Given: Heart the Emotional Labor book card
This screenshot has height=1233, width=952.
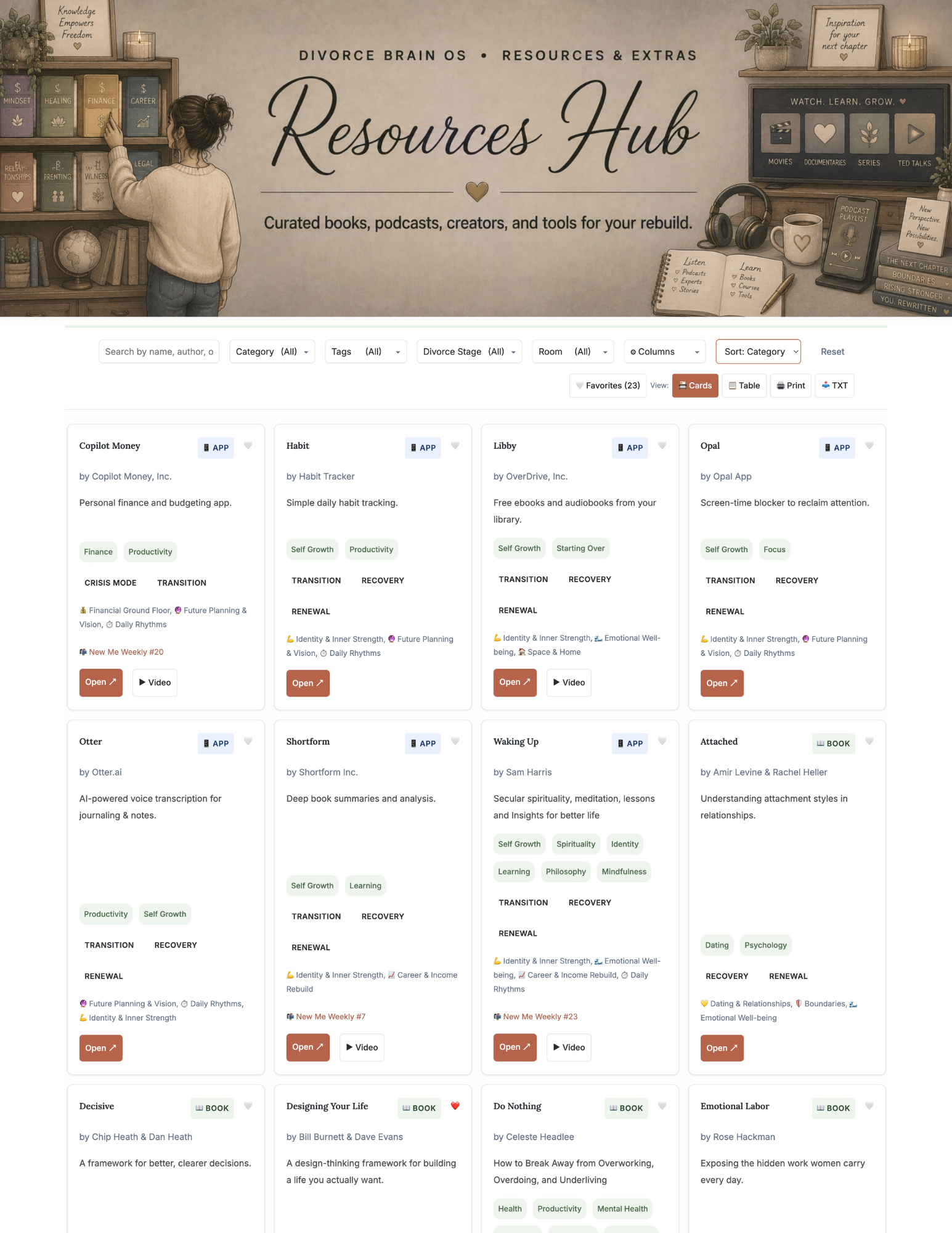Looking at the screenshot, I should click(869, 1105).
